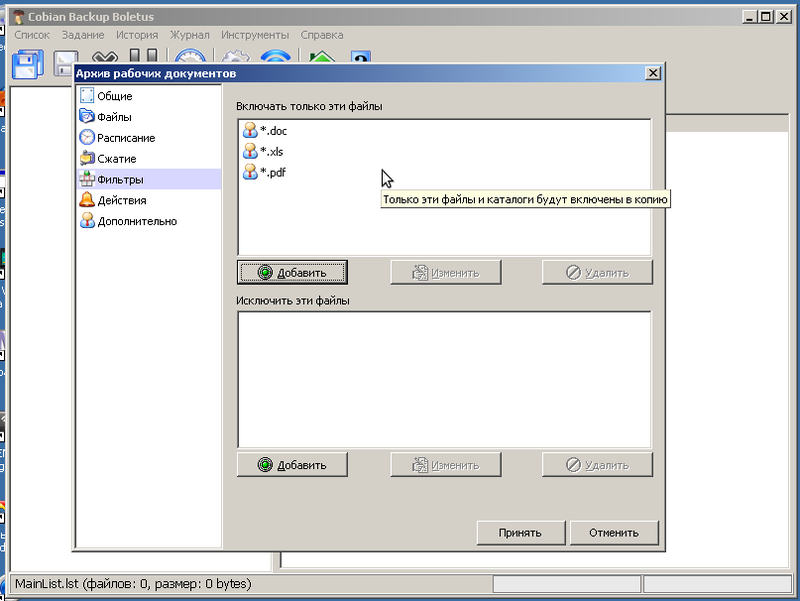
Task: Click Добавить under the include files list
Action: 292,272
